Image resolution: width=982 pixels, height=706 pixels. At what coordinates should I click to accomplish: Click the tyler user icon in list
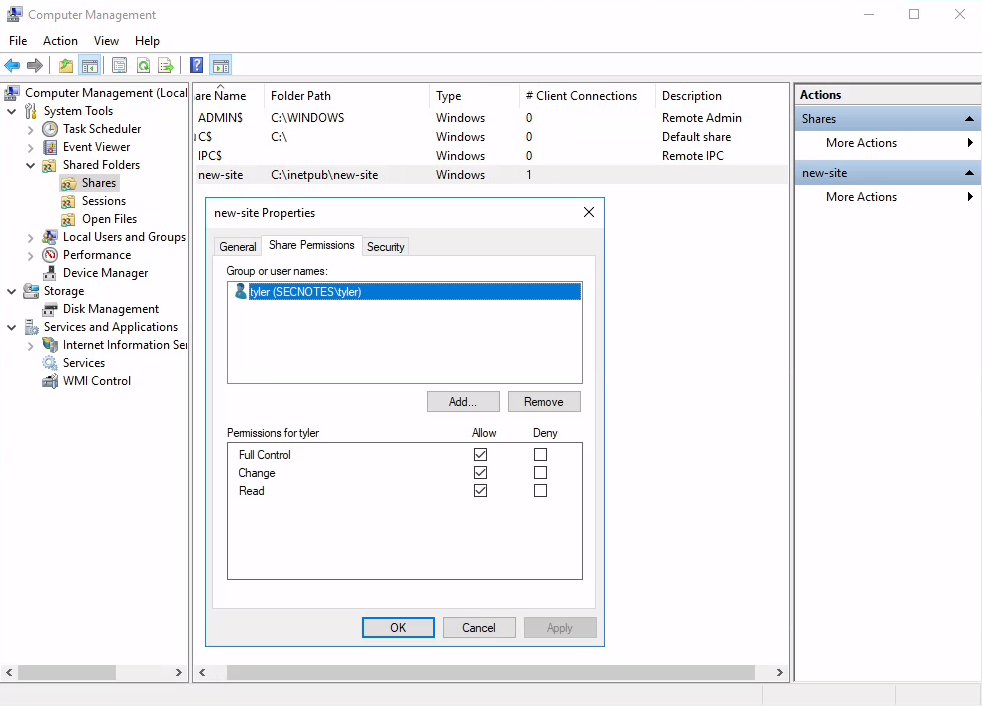pos(240,291)
